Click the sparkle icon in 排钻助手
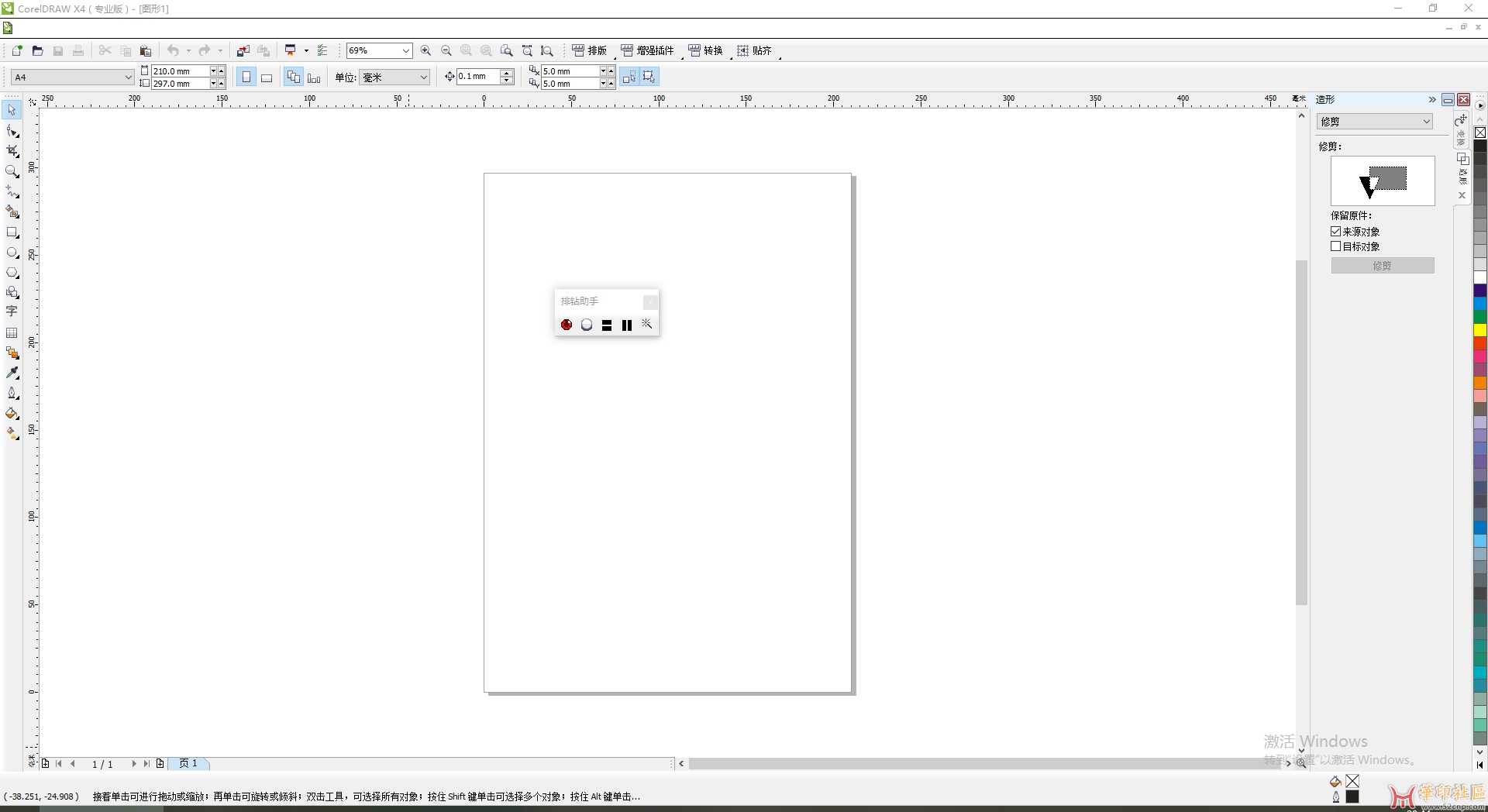The width and height of the screenshot is (1488, 812). [646, 324]
